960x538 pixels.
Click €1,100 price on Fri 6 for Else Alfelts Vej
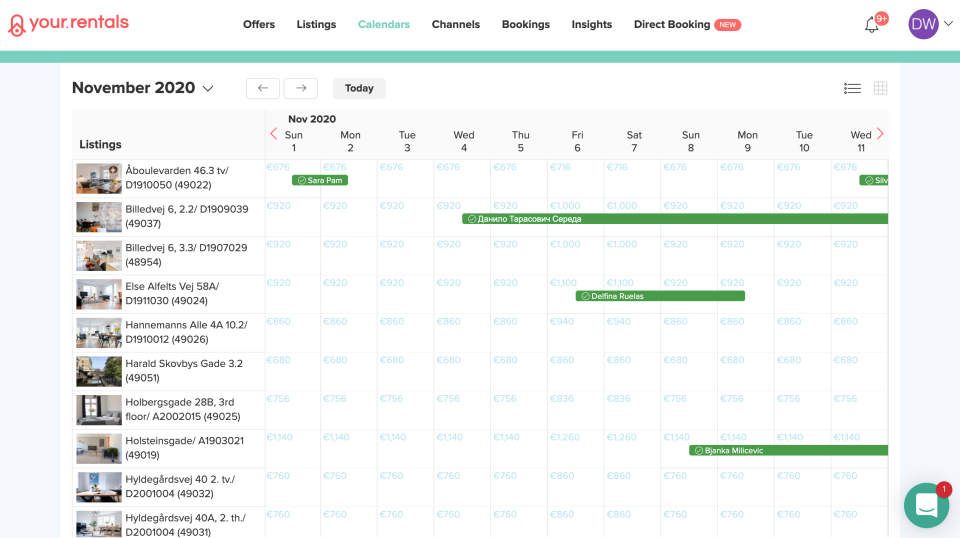[563, 283]
